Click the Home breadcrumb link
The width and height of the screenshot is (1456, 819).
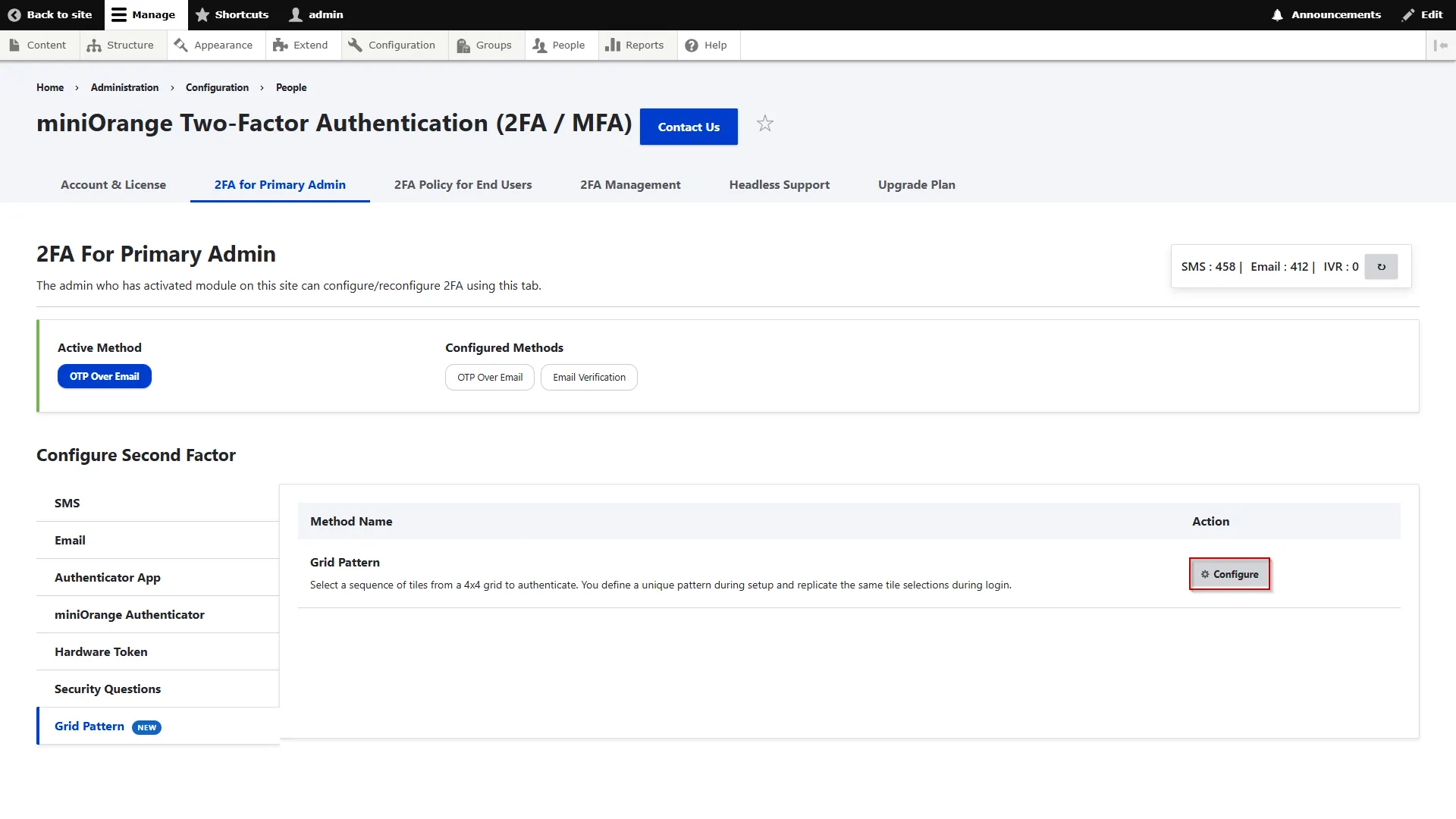[50, 87]
